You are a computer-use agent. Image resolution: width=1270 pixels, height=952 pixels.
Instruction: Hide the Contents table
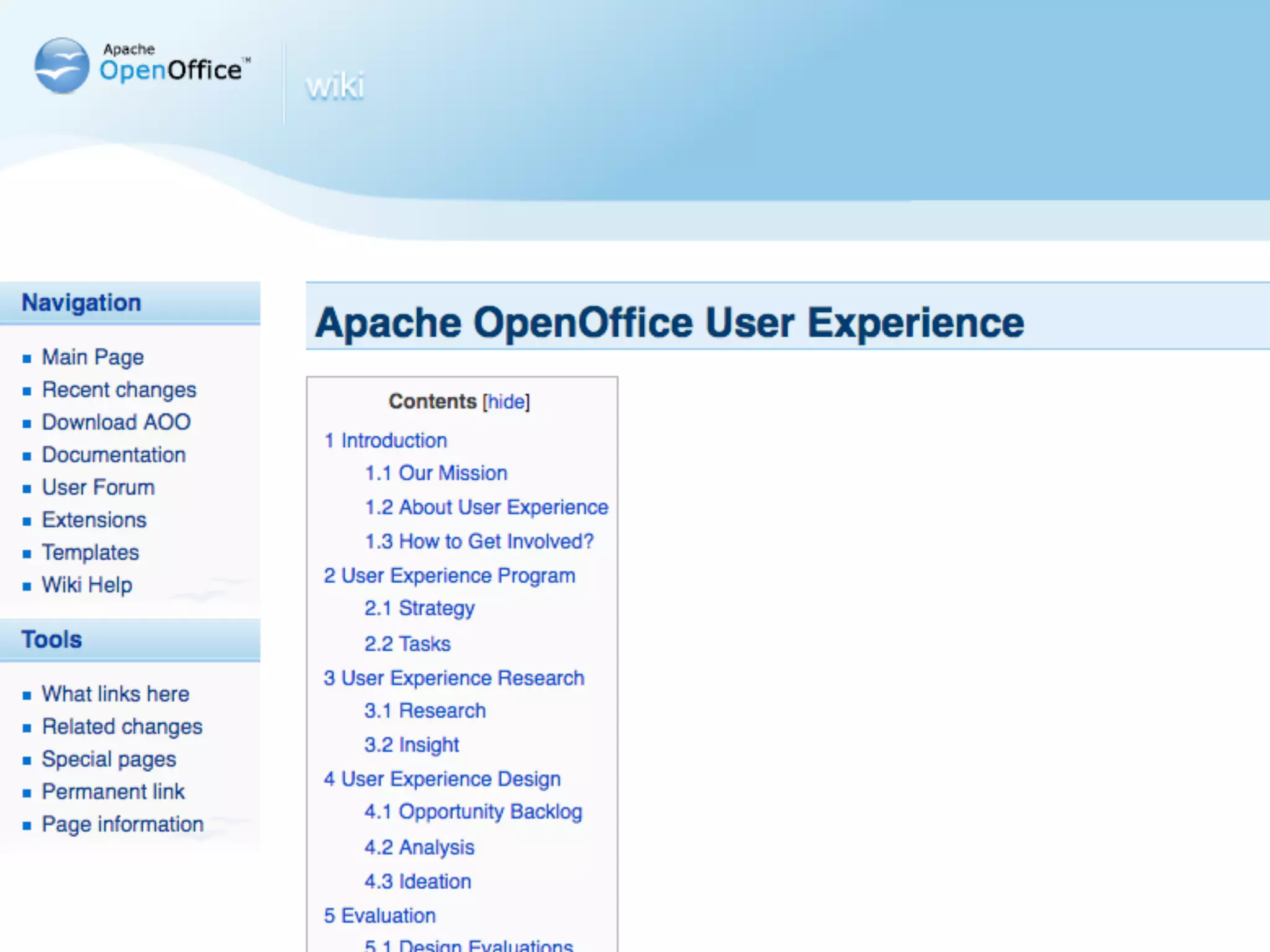click(x=506, y=402)
